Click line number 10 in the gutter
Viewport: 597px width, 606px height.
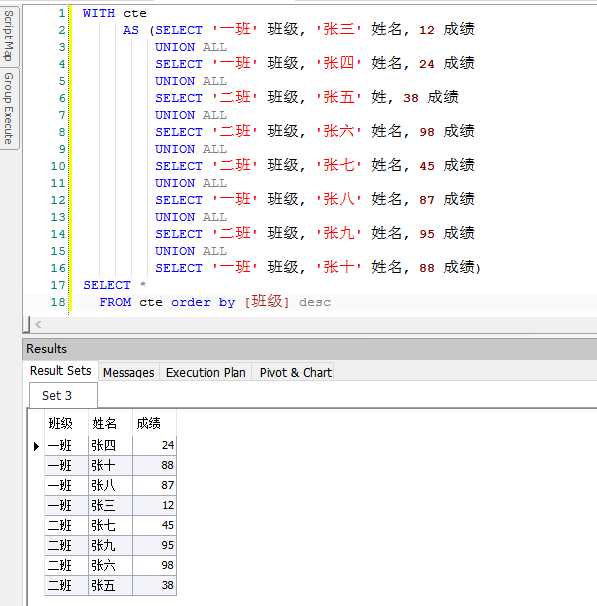pyautogui.click(x=58, y=166)
